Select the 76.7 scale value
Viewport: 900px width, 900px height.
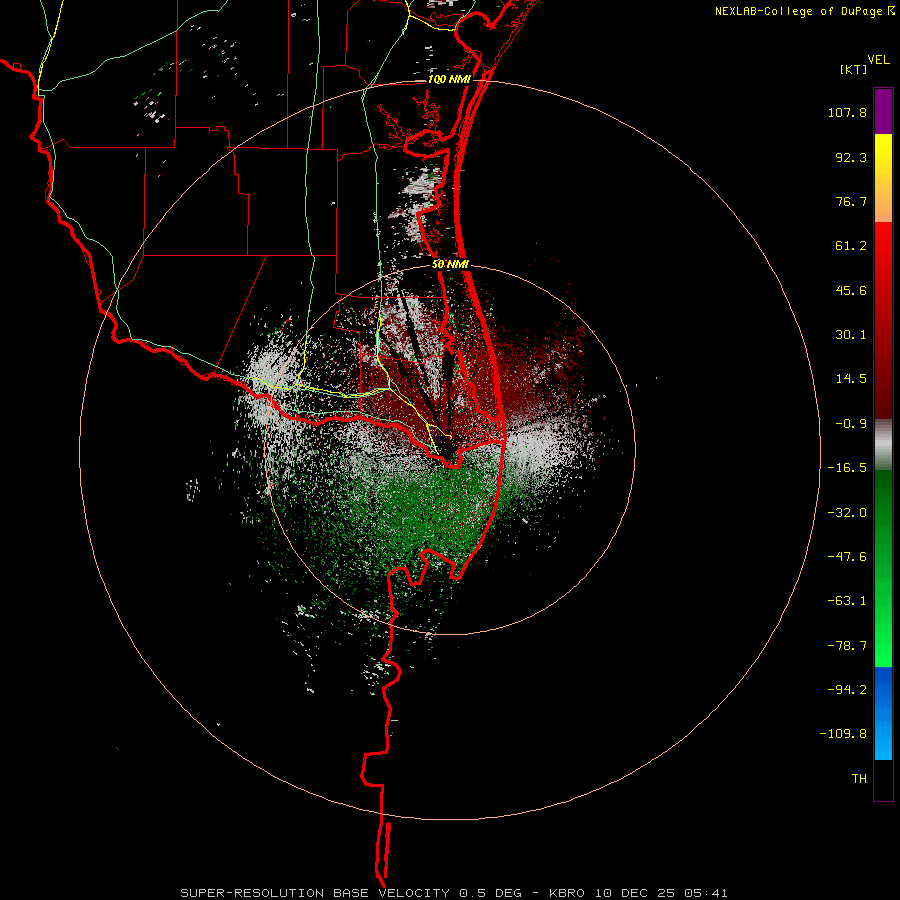point(851,201)
